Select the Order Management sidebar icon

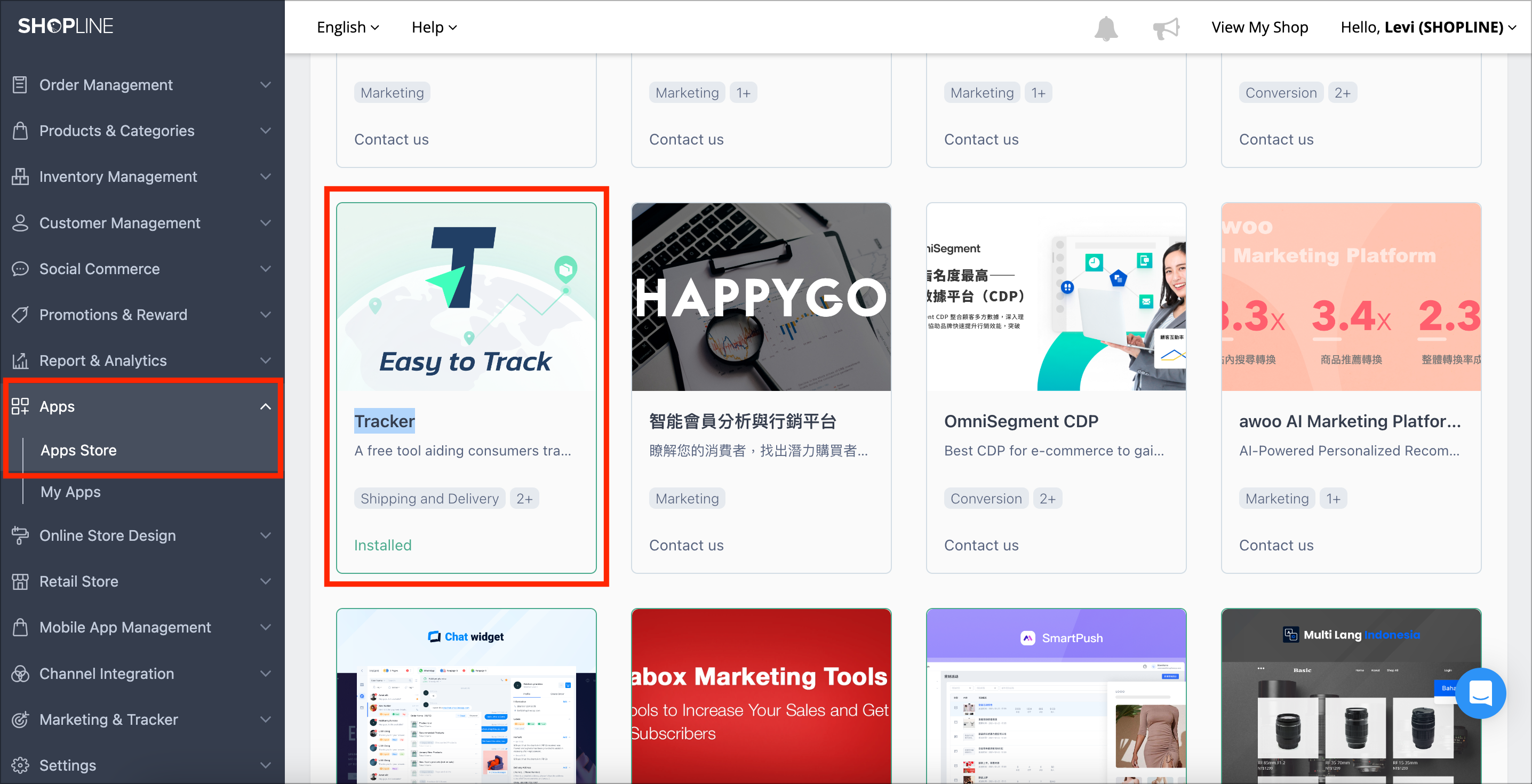click(20, 84)
